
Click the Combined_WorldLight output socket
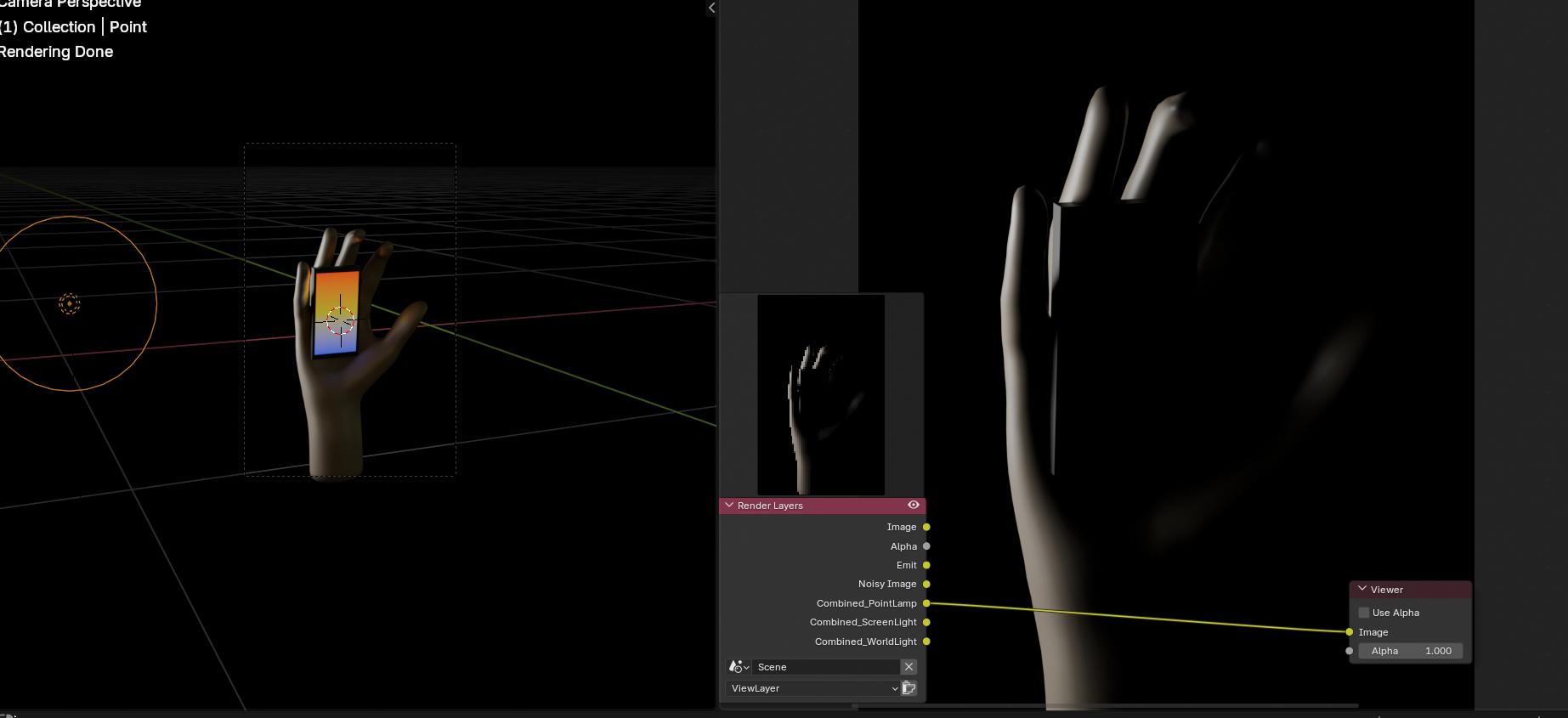coord(926,642)
